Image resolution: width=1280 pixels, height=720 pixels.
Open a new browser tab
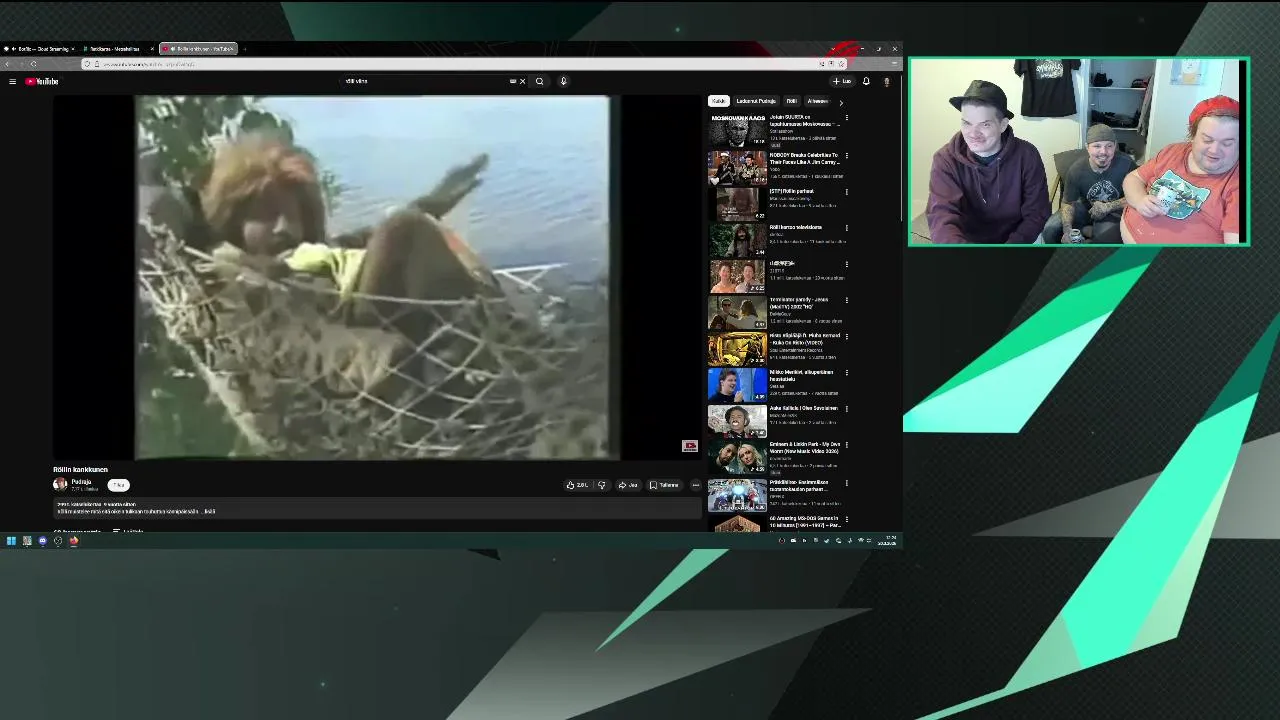244,48
